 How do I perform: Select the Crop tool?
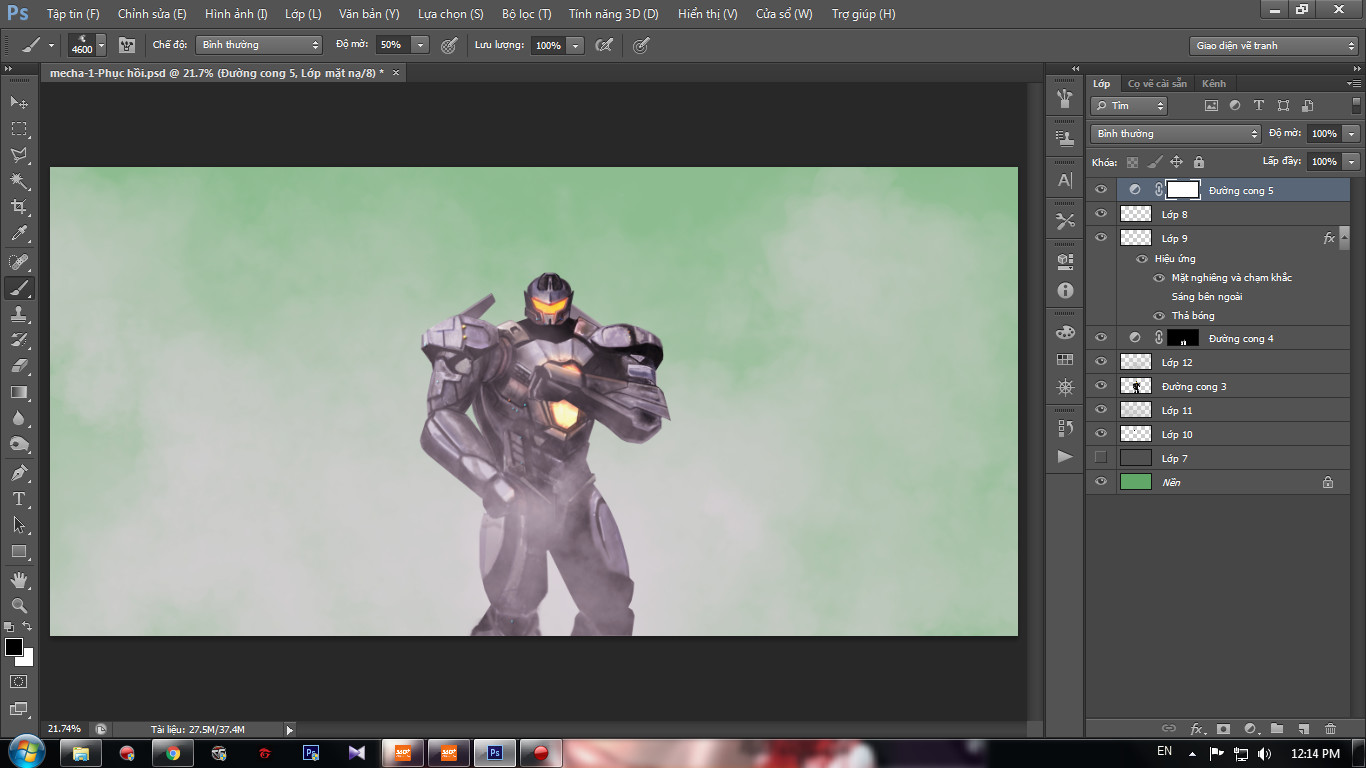[18, 207]
